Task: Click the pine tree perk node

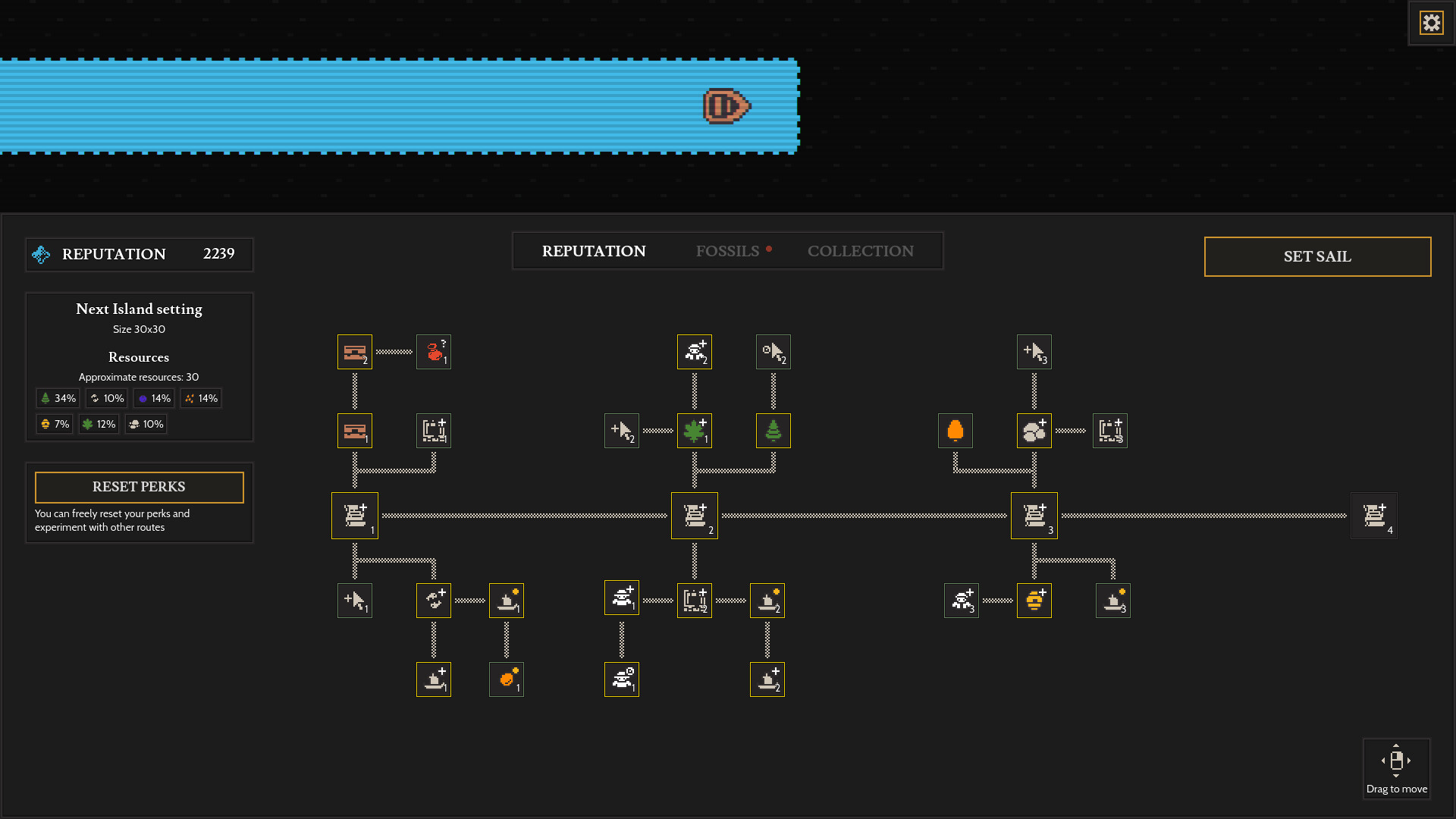Action: [773, 430]
